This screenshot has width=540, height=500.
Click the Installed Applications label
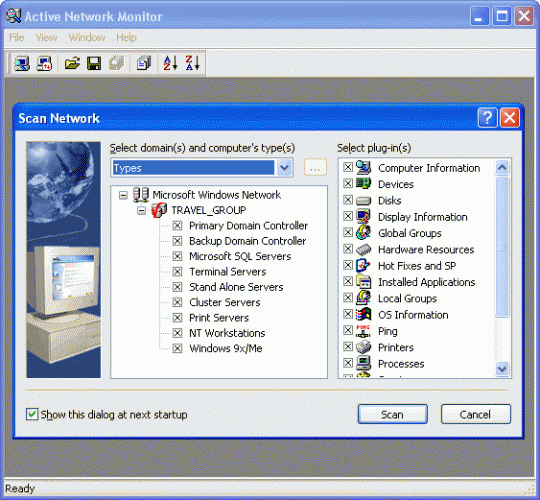tap(427, 282)
